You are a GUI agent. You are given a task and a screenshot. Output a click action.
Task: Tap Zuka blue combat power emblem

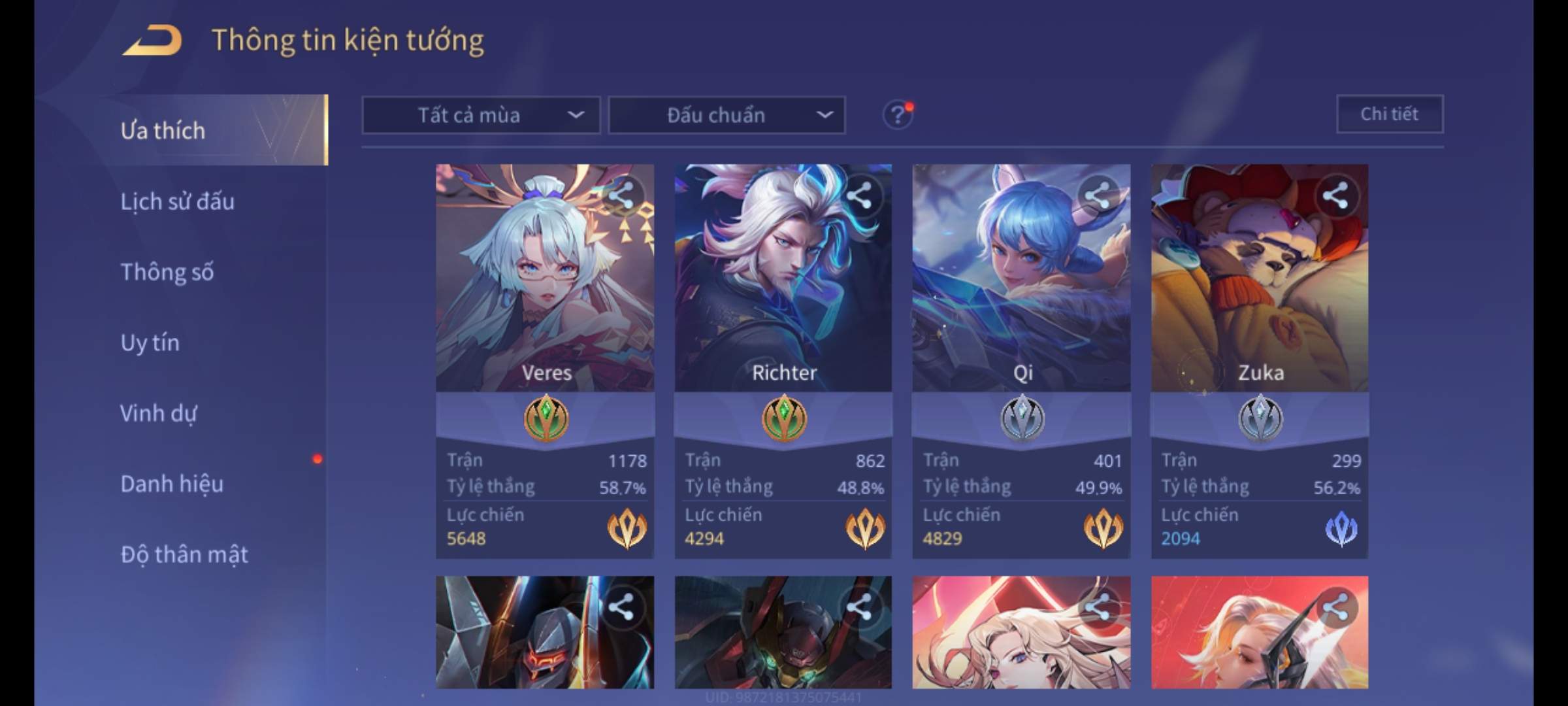pos(1341,529)
